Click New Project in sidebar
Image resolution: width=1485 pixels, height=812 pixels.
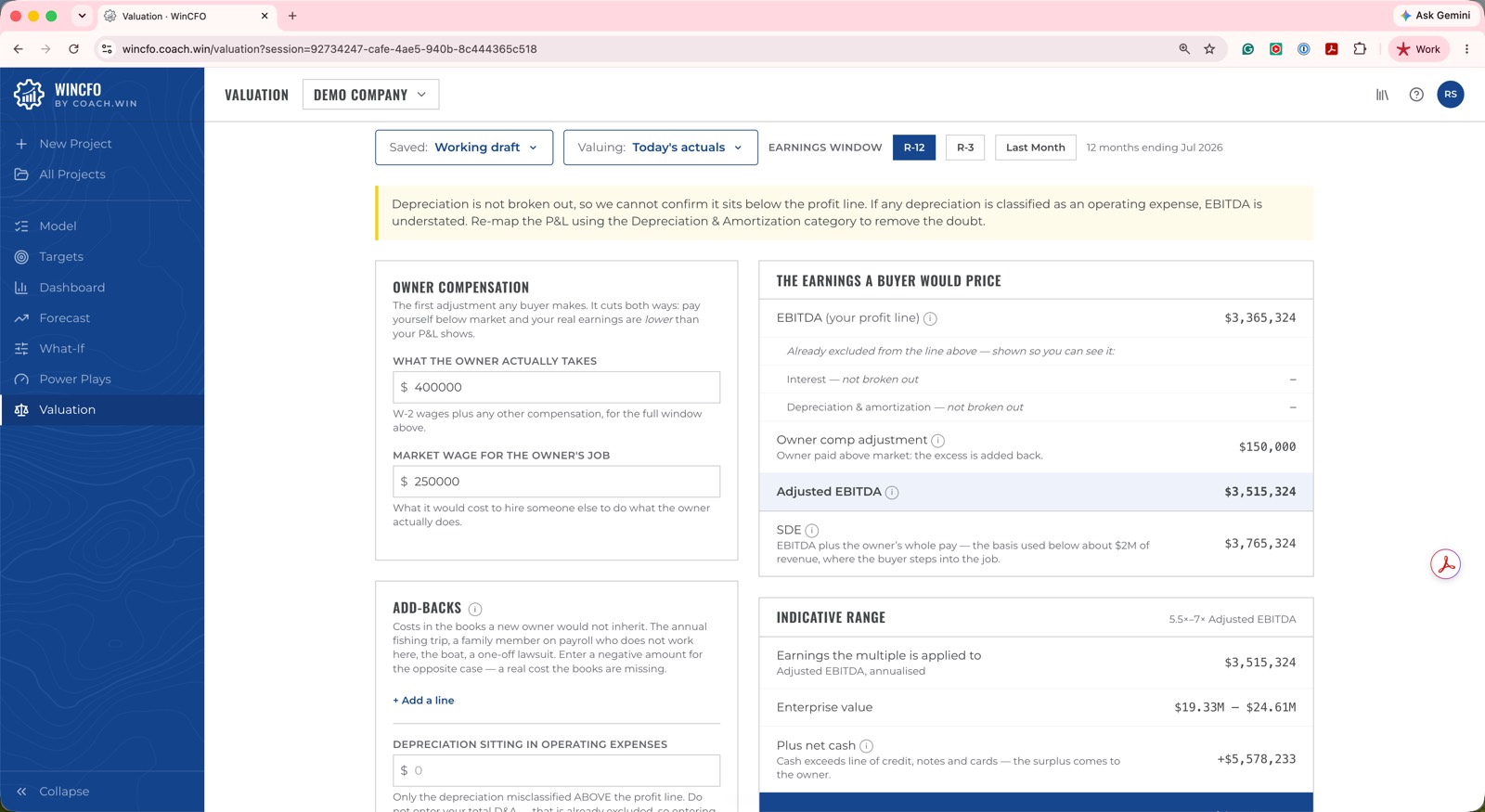coord(102,144)
